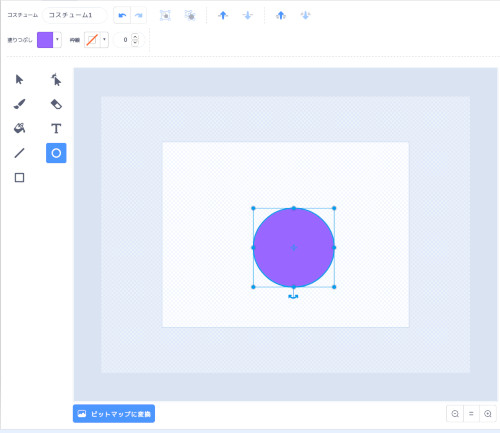The height and width of the screenshot is (433, 500).
Task: Select the arrow Select tool
Action: click(19, 80)
